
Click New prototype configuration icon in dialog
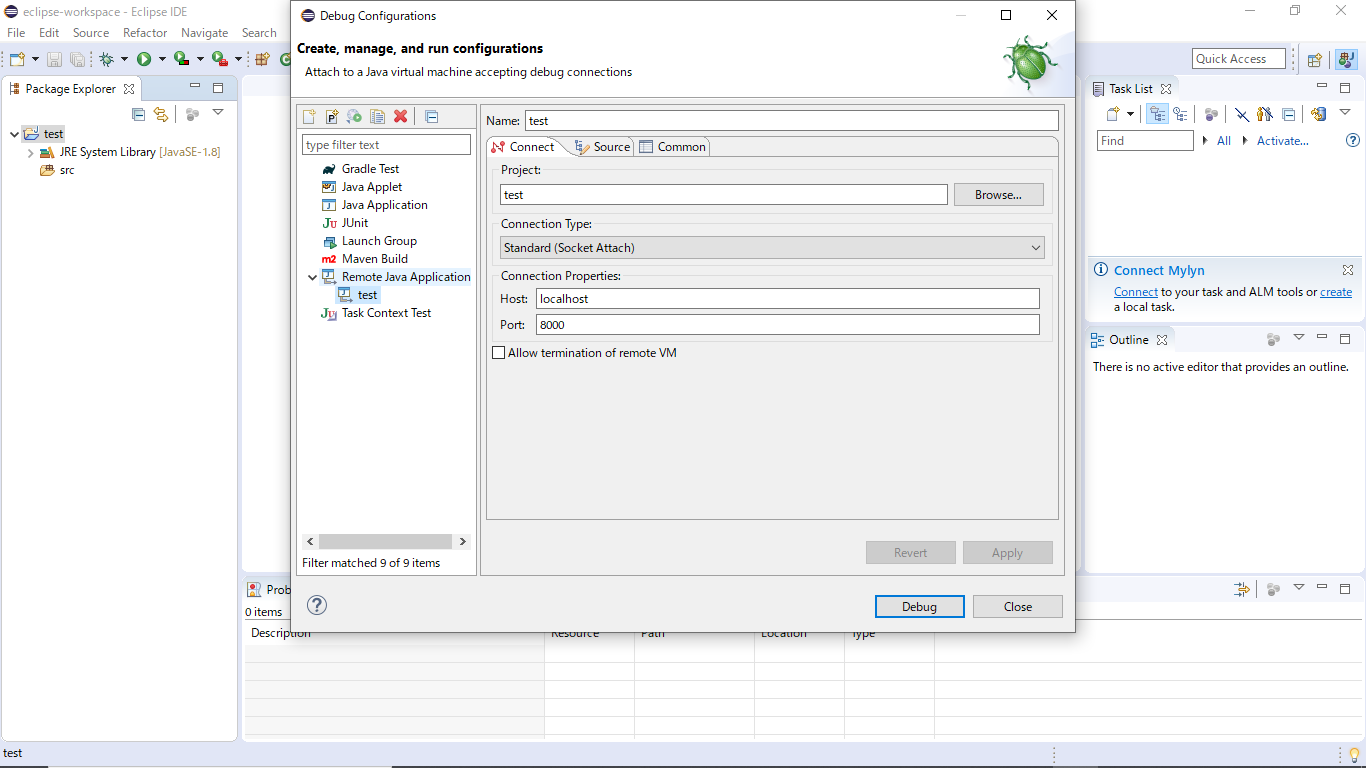coord(332,117)
